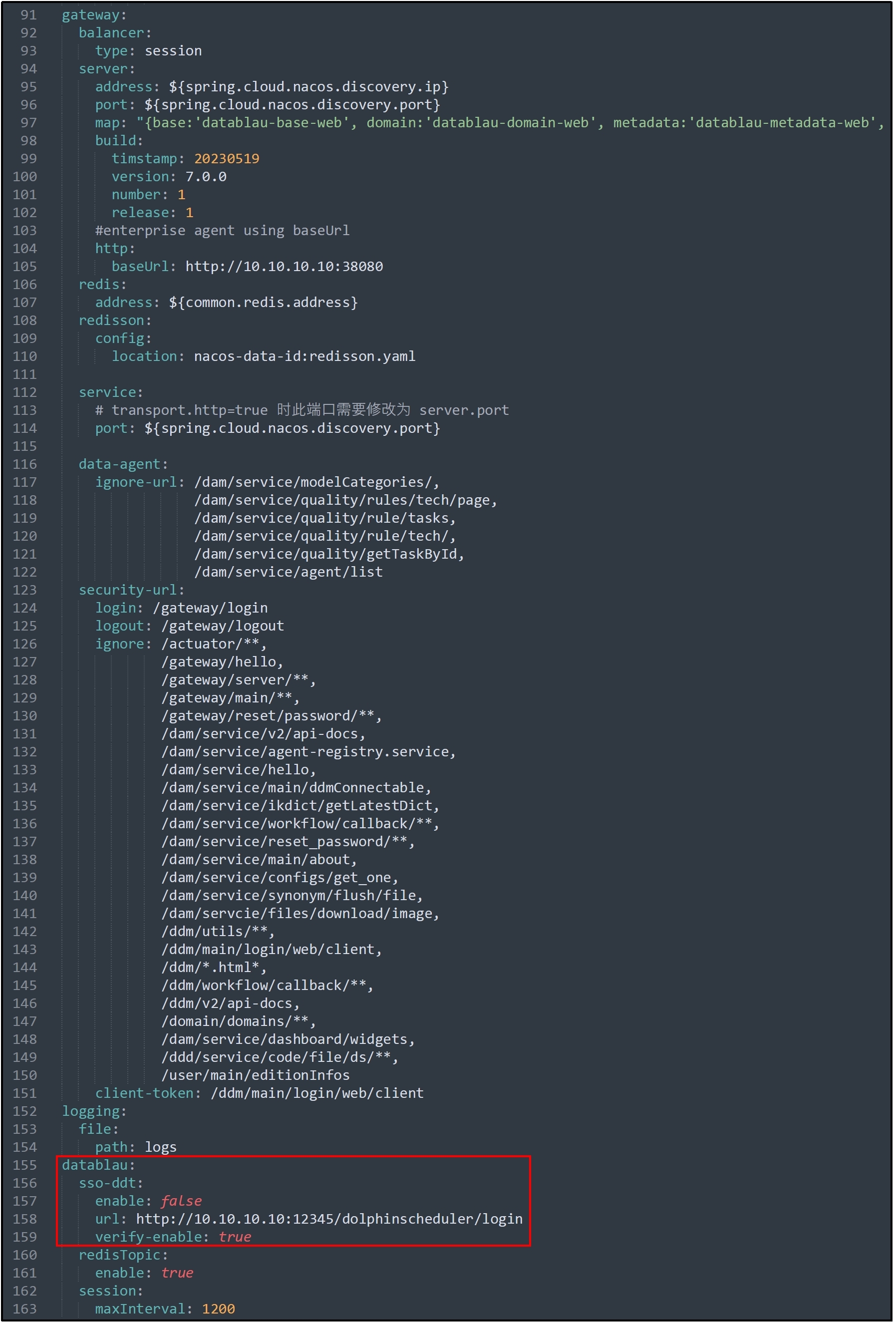This screenshot has height=1323, width=896.
Task: Click the true value of verify-enable
Action: pos(235,1237)
